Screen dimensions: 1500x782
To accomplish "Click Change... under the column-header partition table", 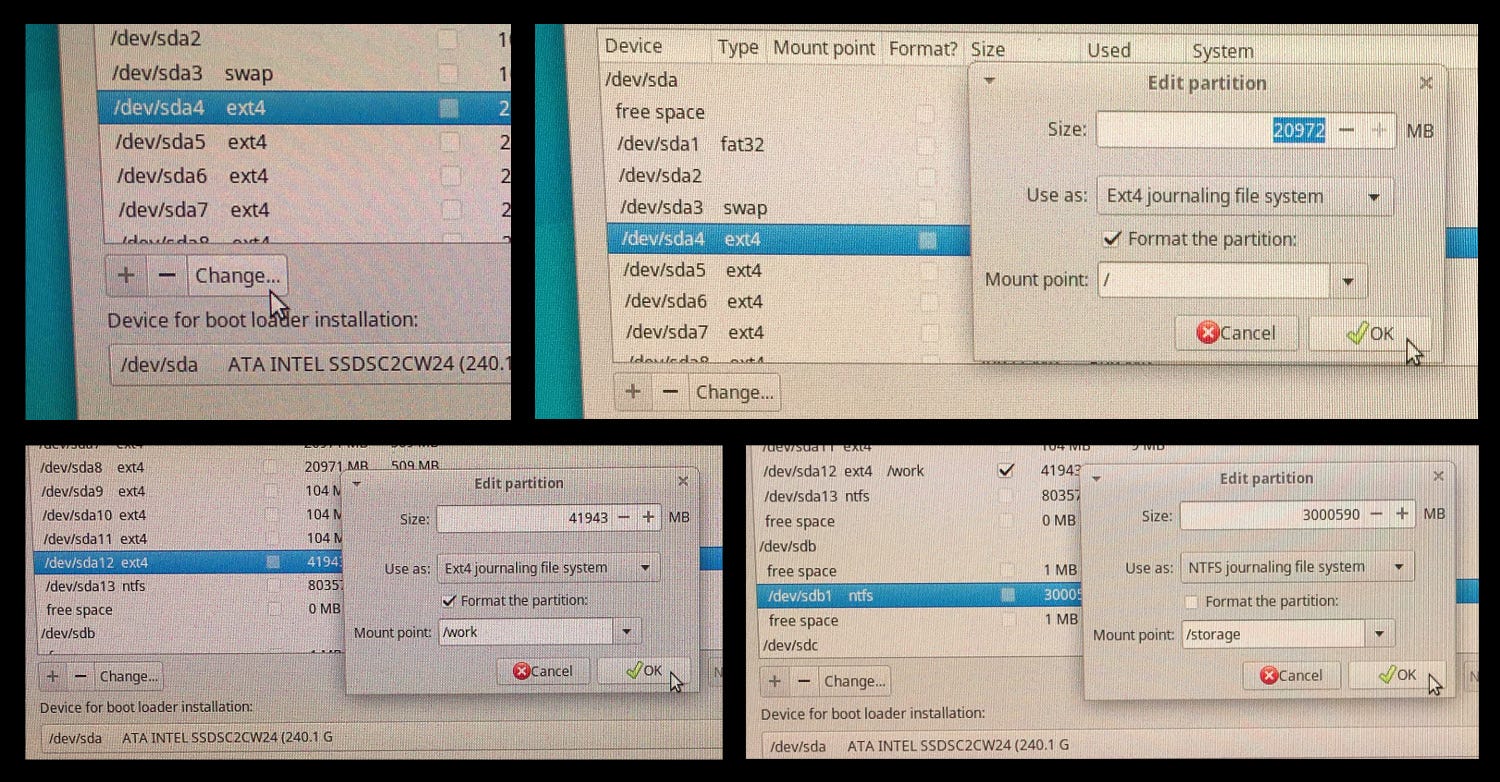I will (735, 392).
